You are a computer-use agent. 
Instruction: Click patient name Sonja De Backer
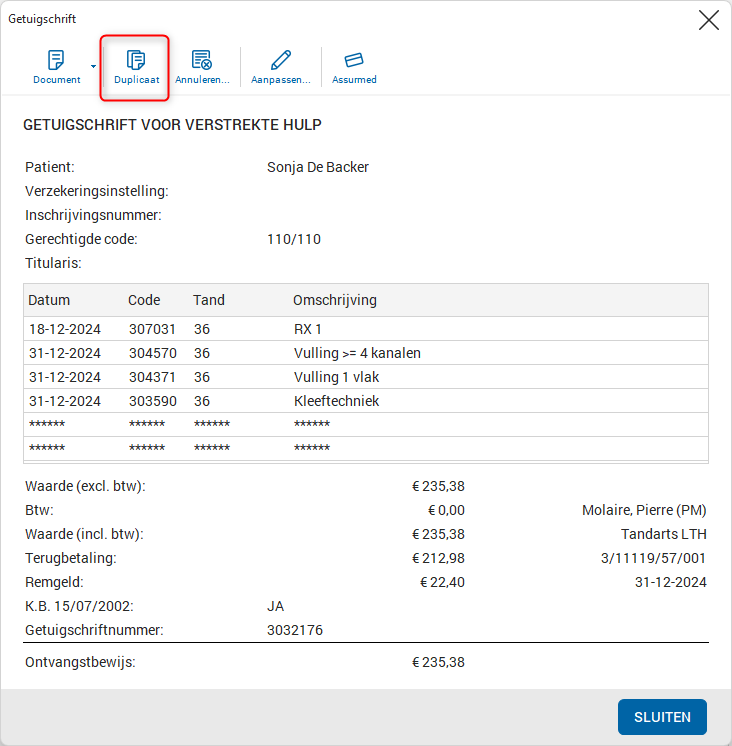(318, 167)
